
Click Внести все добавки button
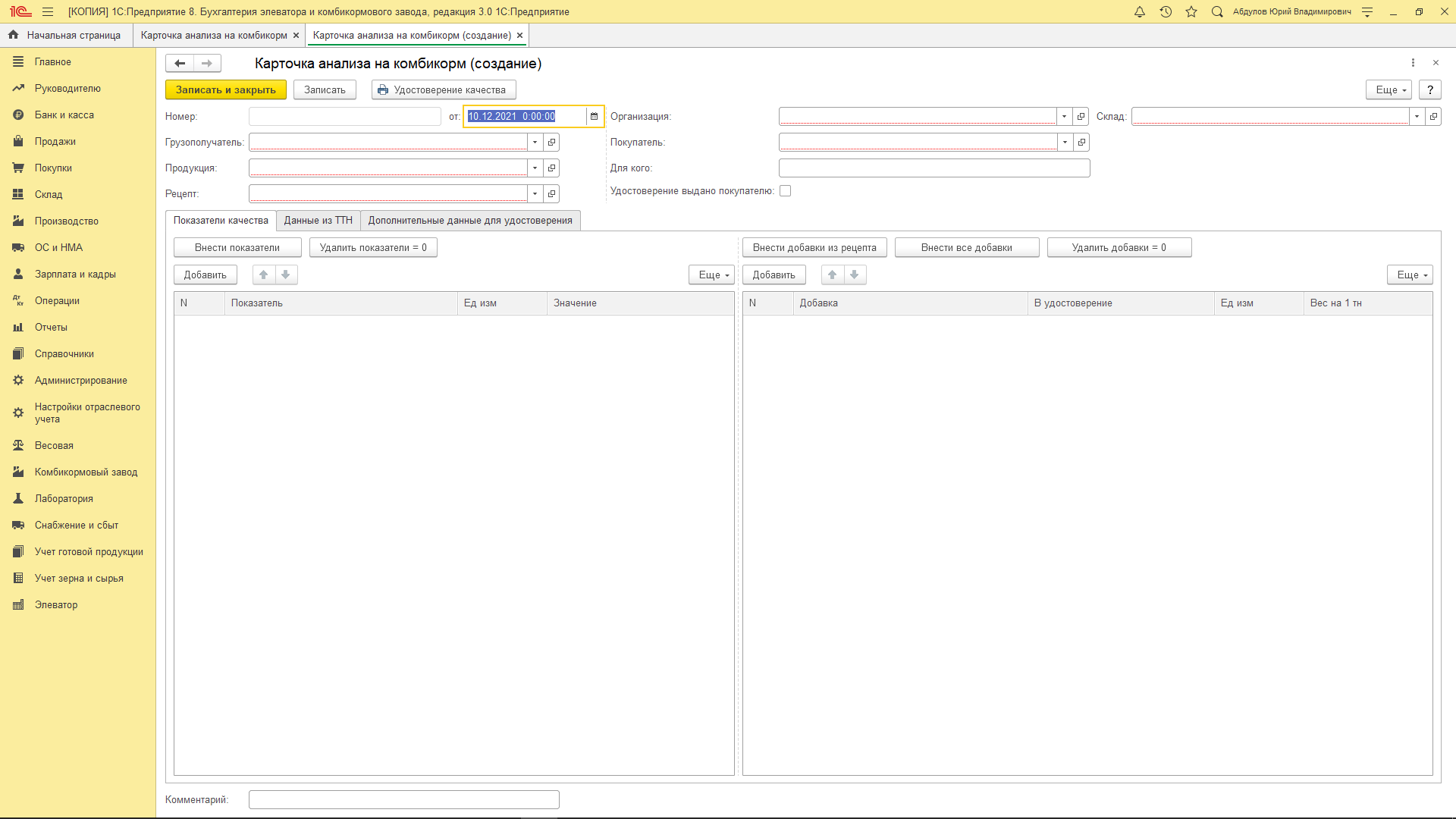click(967, 248)
